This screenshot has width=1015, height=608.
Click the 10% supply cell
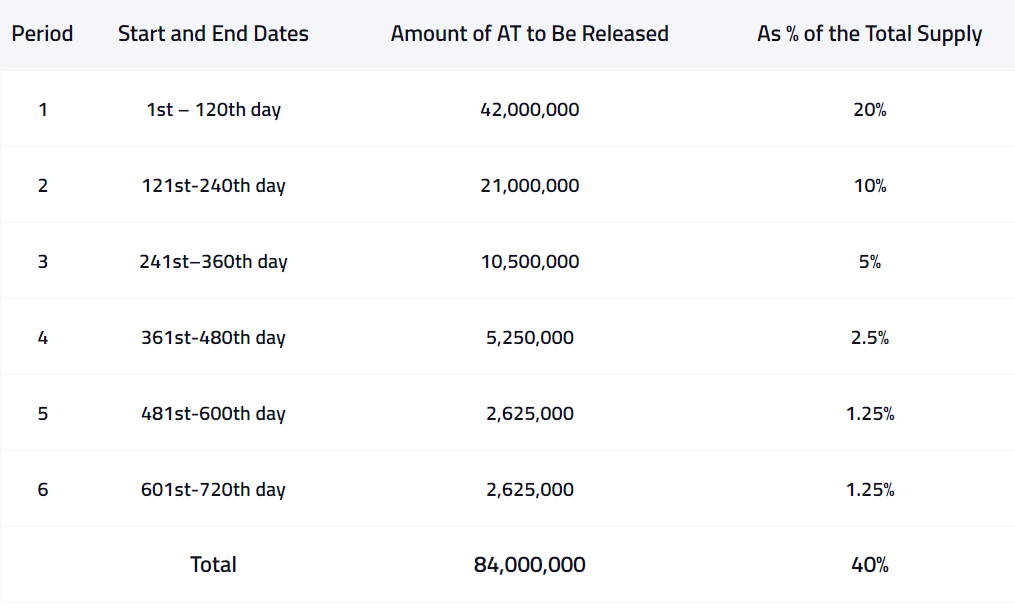(869, 186)
